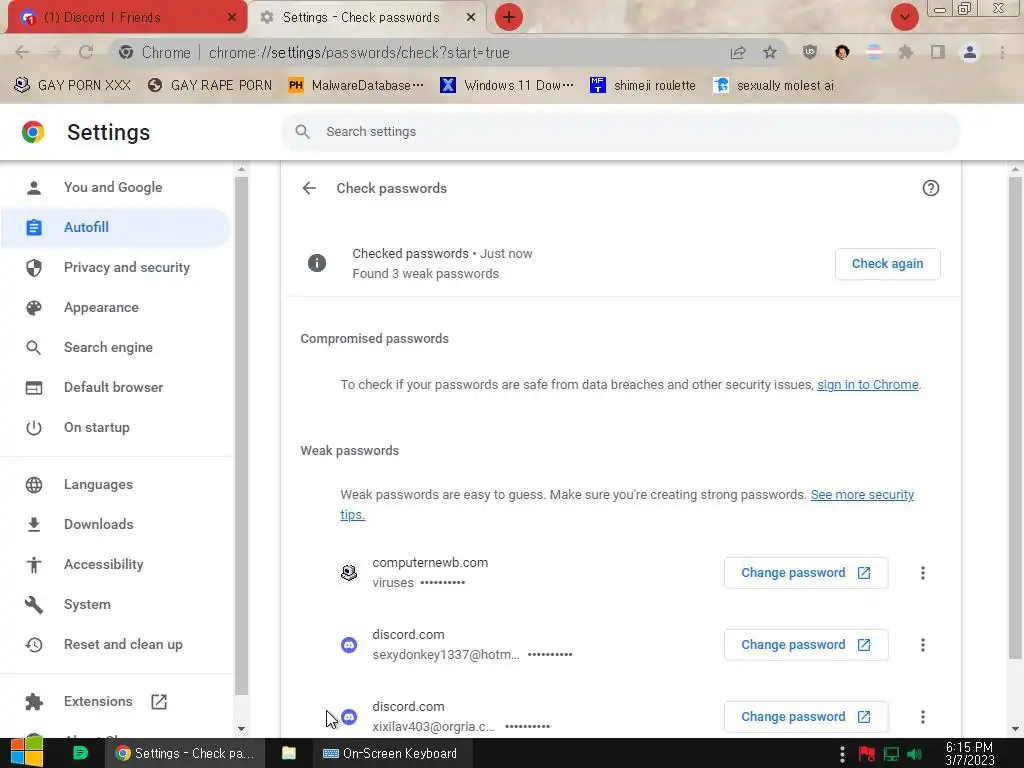Open the Chrome profile avatar icon
The height and width of the screenshot is (768, 1024).
tap(970, 52)
